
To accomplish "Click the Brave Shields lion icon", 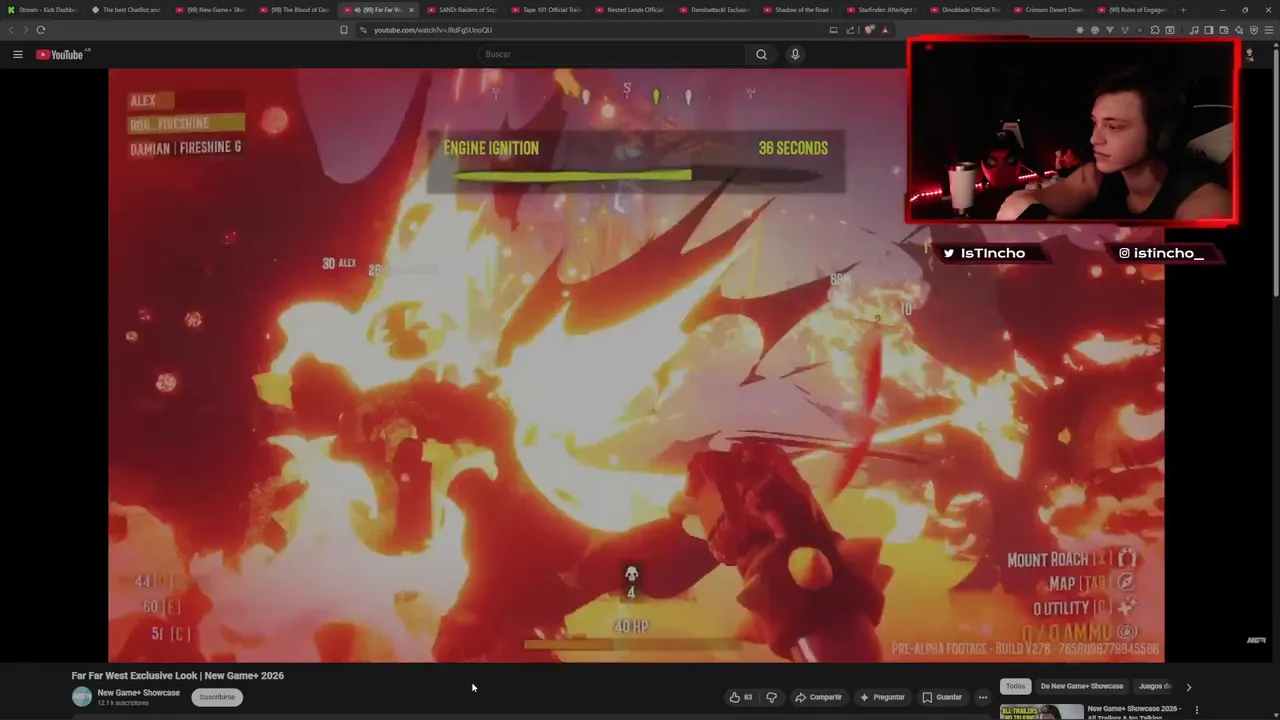I will coord(869,30).
